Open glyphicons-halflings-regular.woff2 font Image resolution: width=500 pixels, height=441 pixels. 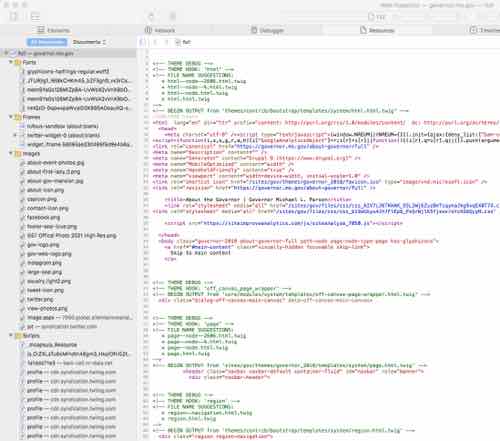[x=68, y=71]
